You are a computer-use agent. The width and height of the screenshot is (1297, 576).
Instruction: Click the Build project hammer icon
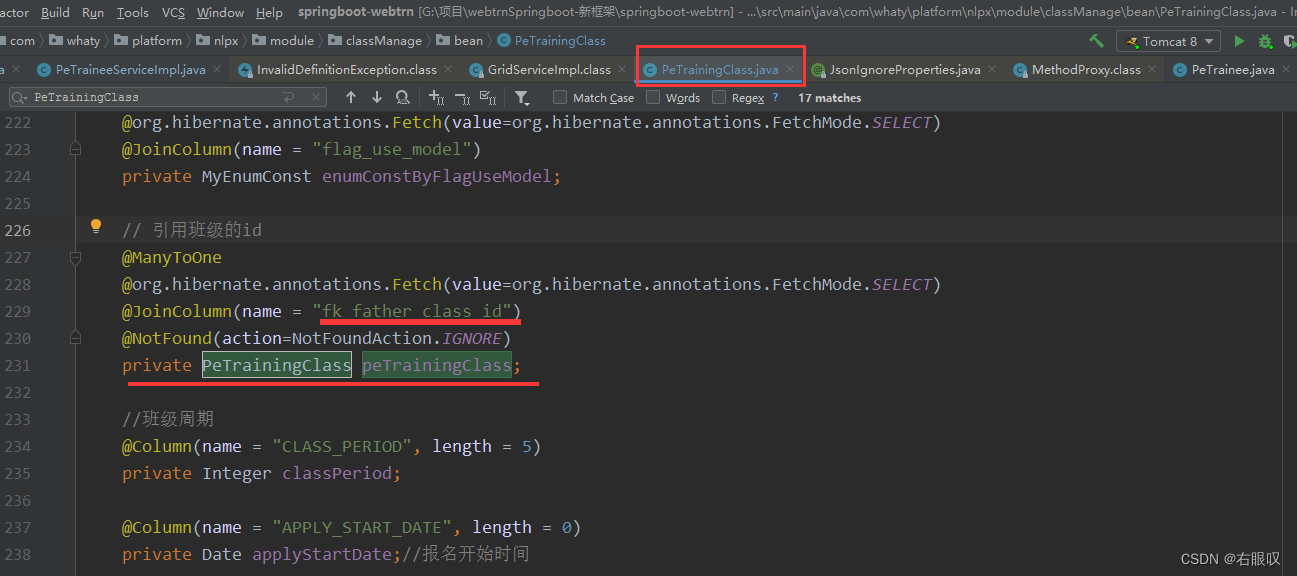(x=1097, y=41)
